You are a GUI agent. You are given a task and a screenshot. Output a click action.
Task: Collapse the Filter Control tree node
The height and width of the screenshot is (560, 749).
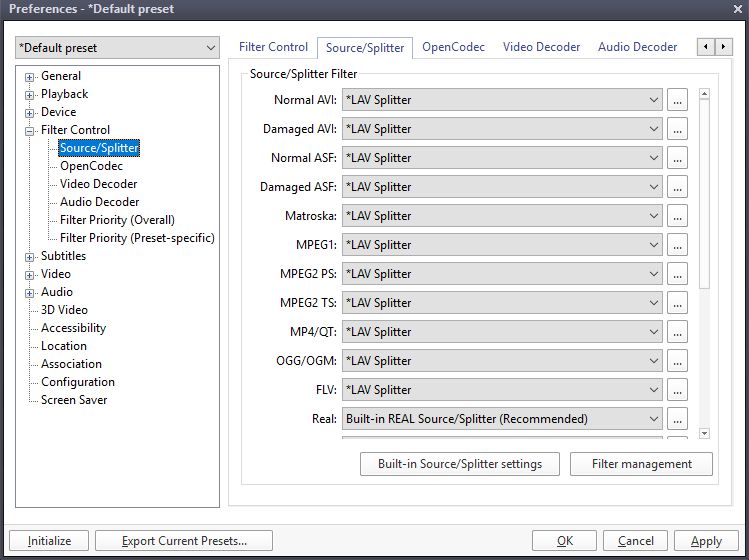(30, 131)
